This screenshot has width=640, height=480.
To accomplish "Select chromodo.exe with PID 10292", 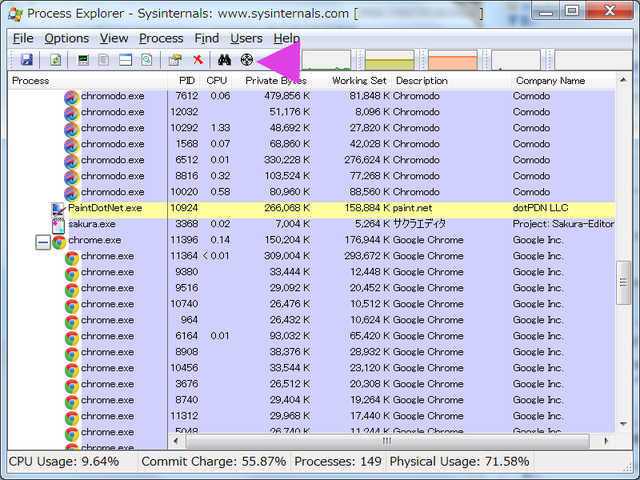I will point(312,128).
